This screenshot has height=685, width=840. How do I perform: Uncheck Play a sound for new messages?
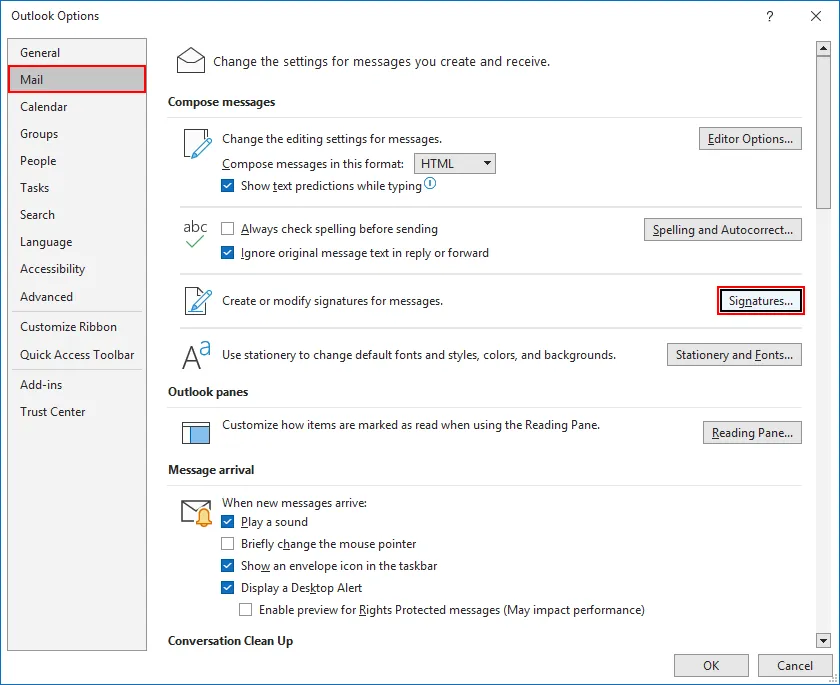click(x=227, y=521)
